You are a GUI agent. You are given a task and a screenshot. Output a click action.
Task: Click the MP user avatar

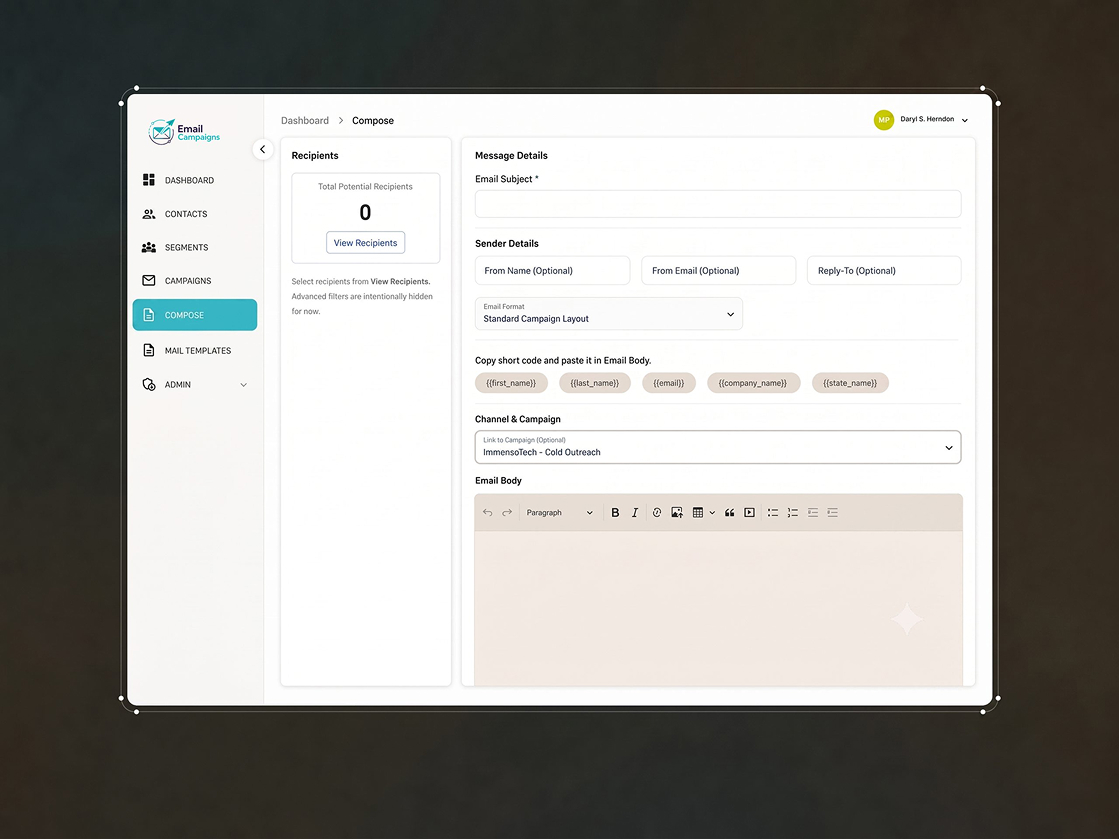click(x=883, y=120)
